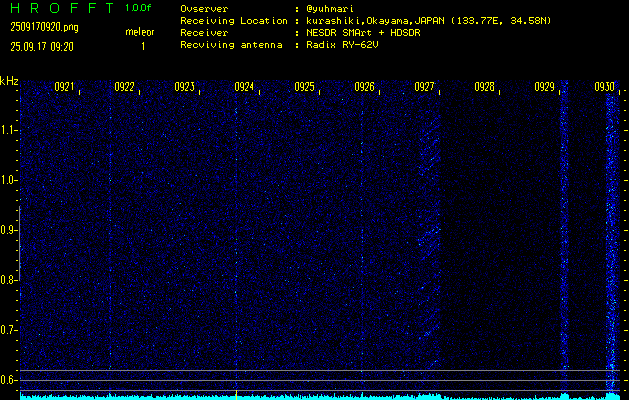The image size is (629, 400).
Task: Click the date stamp 25.09.17 09:20
Action: point(42,47)
